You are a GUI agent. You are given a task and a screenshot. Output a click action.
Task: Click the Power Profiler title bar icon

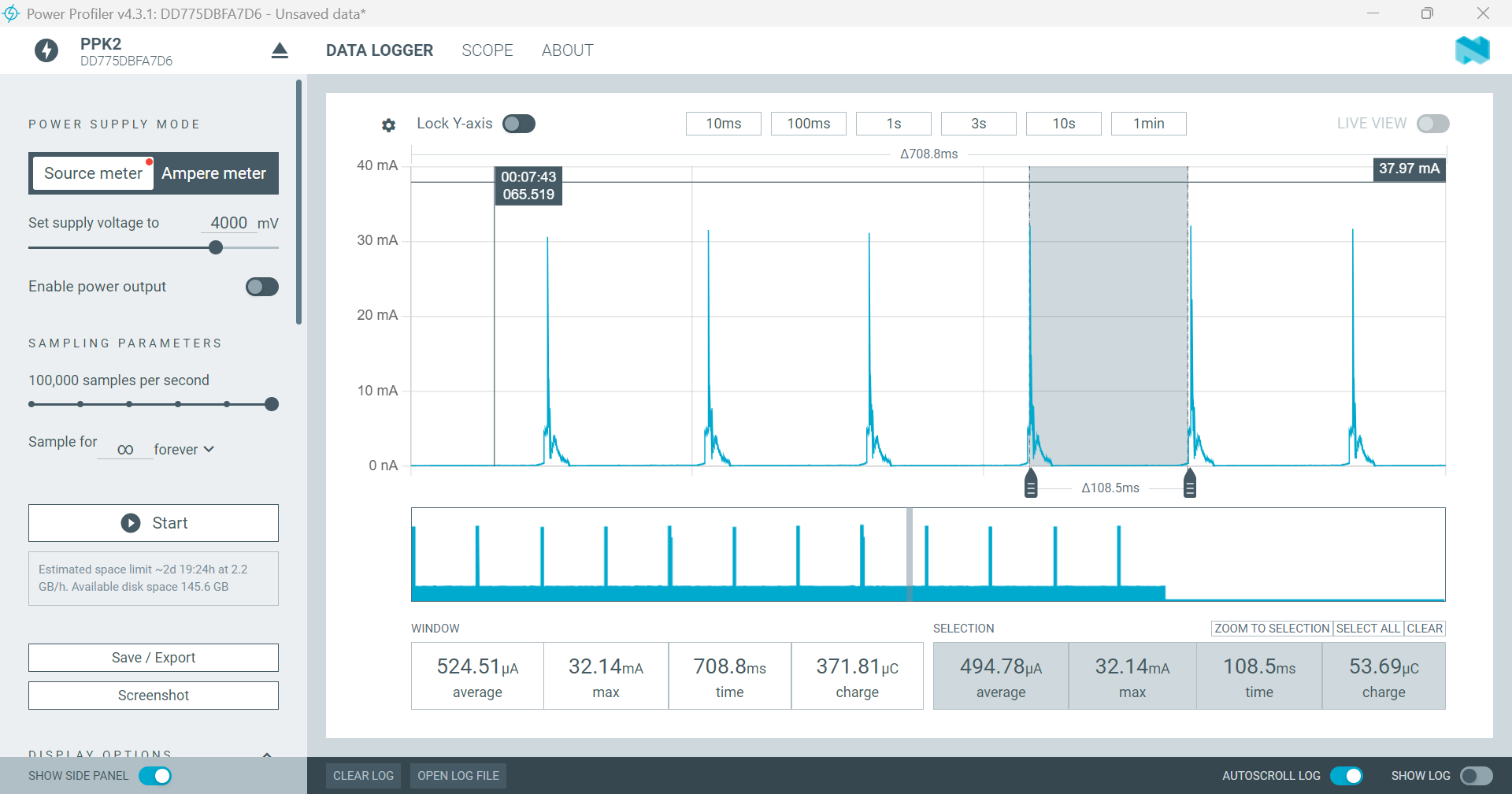pos(11,13)
